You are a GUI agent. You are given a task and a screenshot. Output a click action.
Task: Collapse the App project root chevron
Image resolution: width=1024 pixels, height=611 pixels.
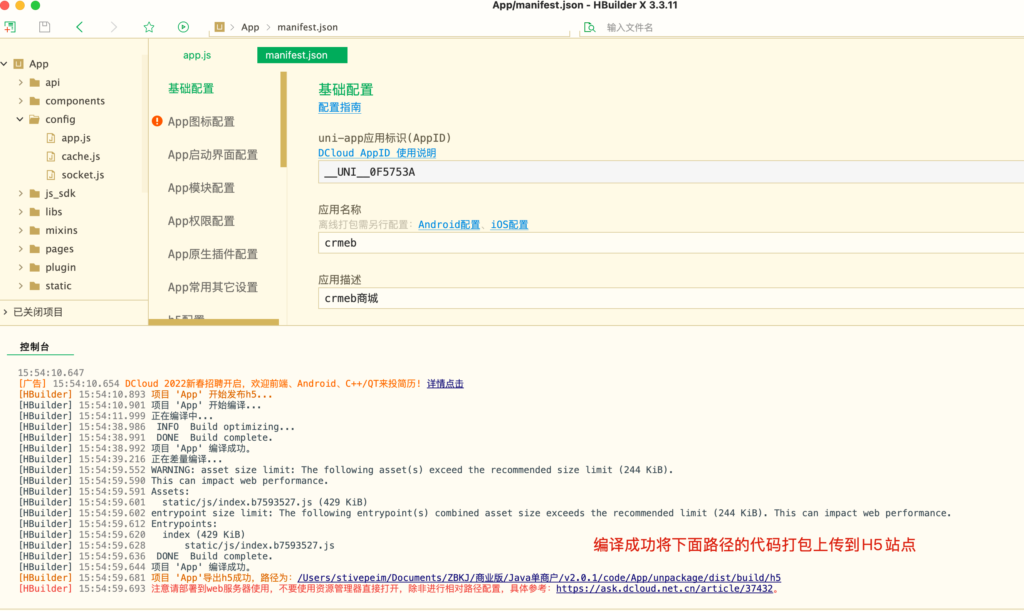(x=5, y=63)
